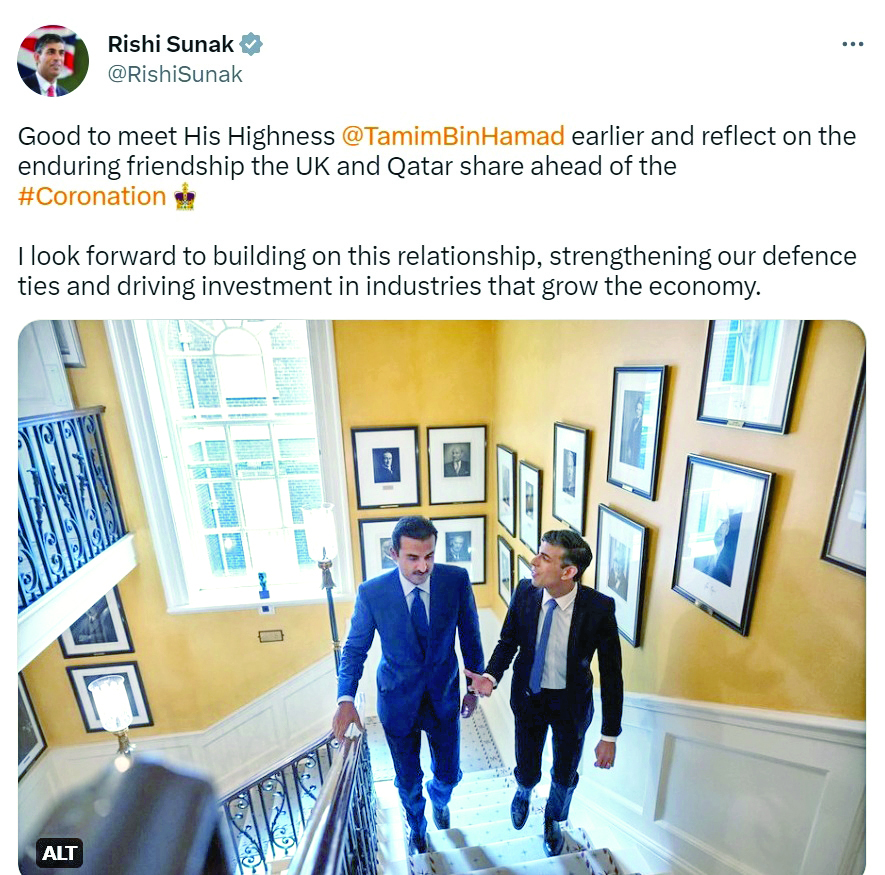Viewport: 885px width, 875px height.
Task: Open Rishi Sunak's profile avatar
Action: coord(53,61)
